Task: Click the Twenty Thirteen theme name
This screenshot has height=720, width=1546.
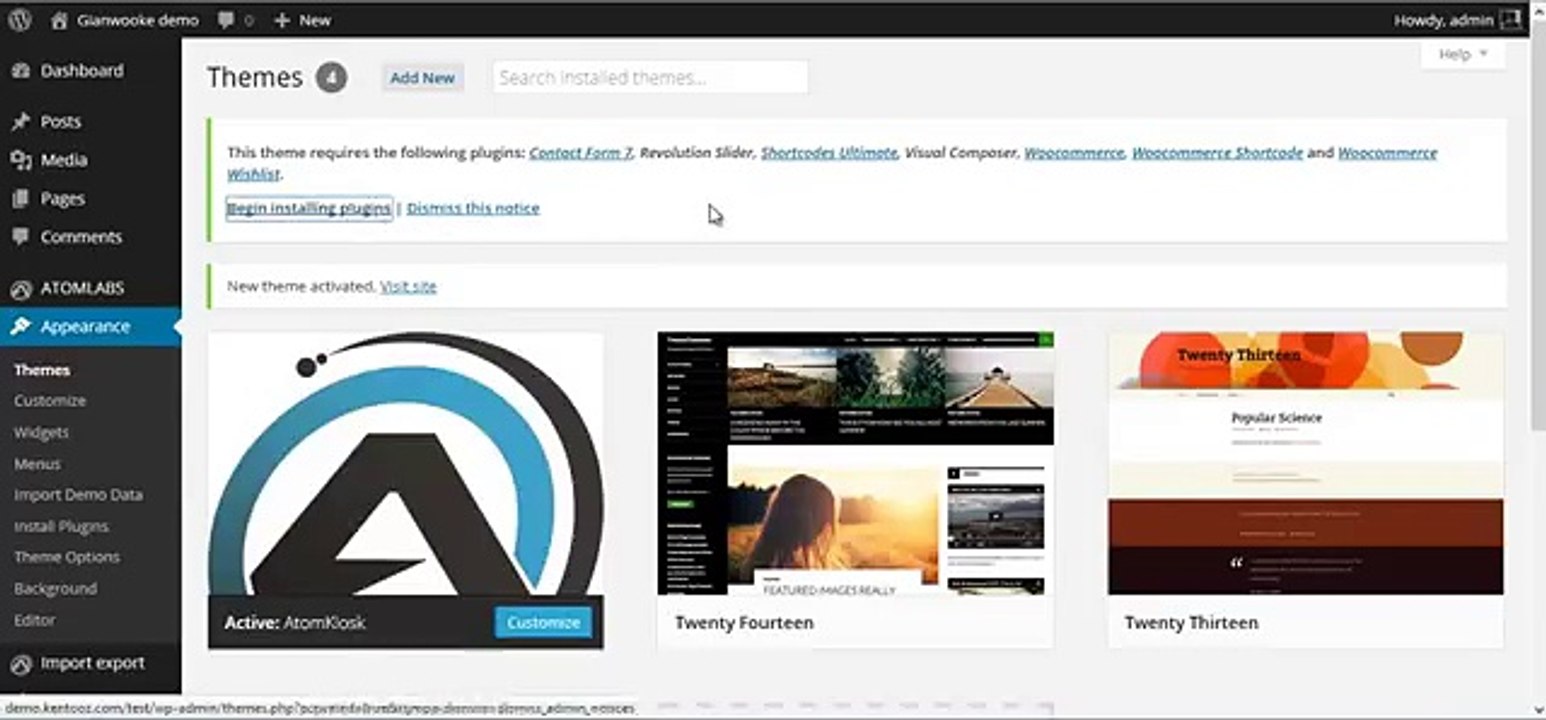Action: [1191, 623]
